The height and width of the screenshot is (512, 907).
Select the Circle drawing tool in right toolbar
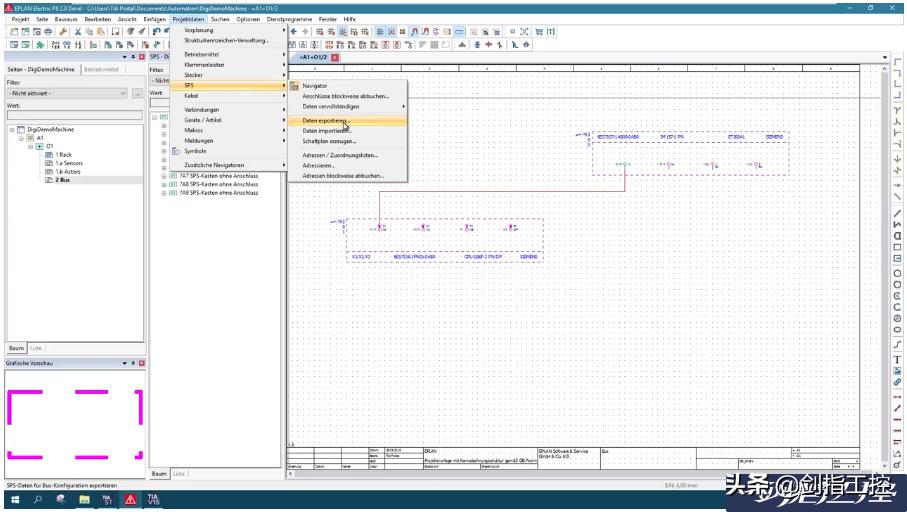[x=897, y=273]
